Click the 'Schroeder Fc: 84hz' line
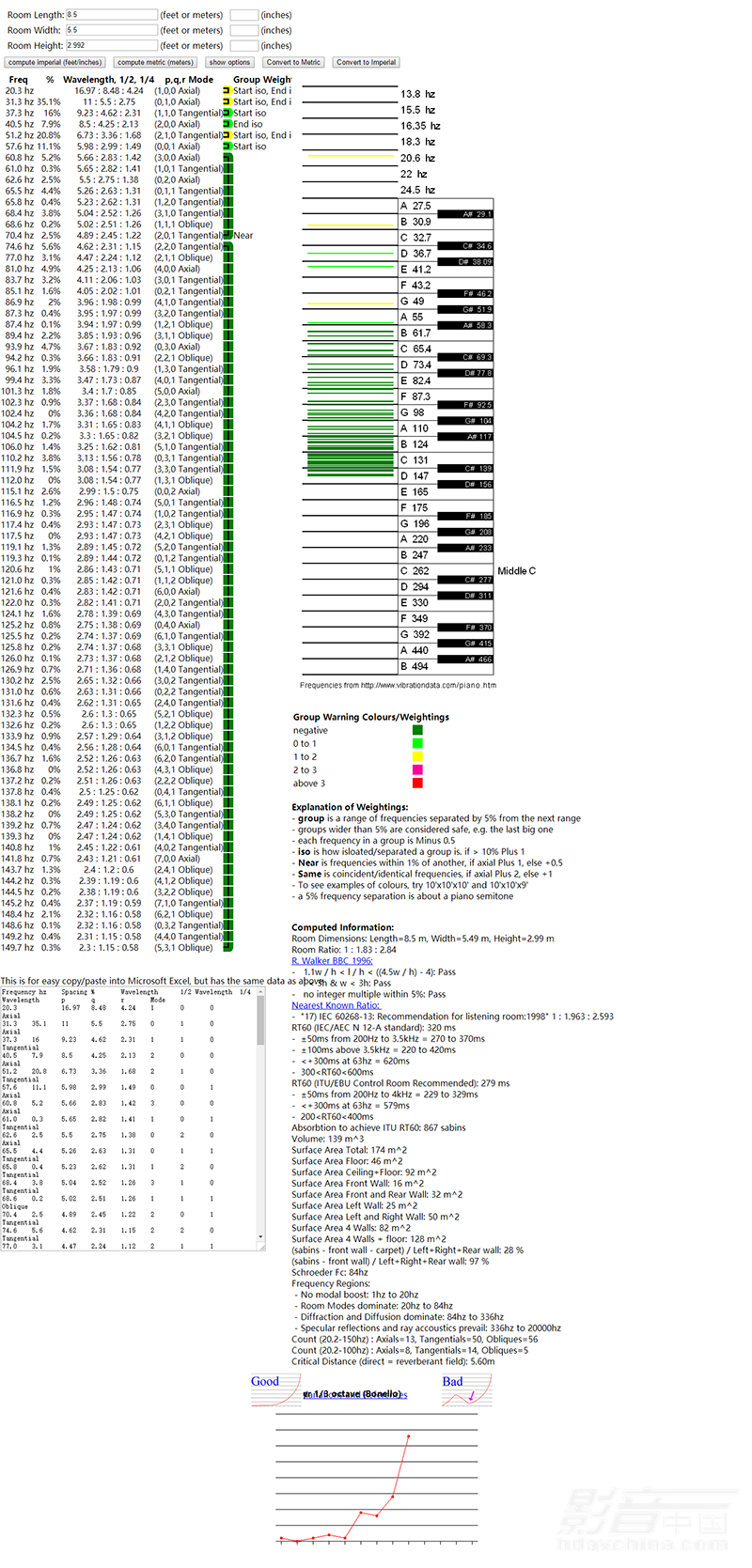752x1568 pixels. [x=330, y=1272]
